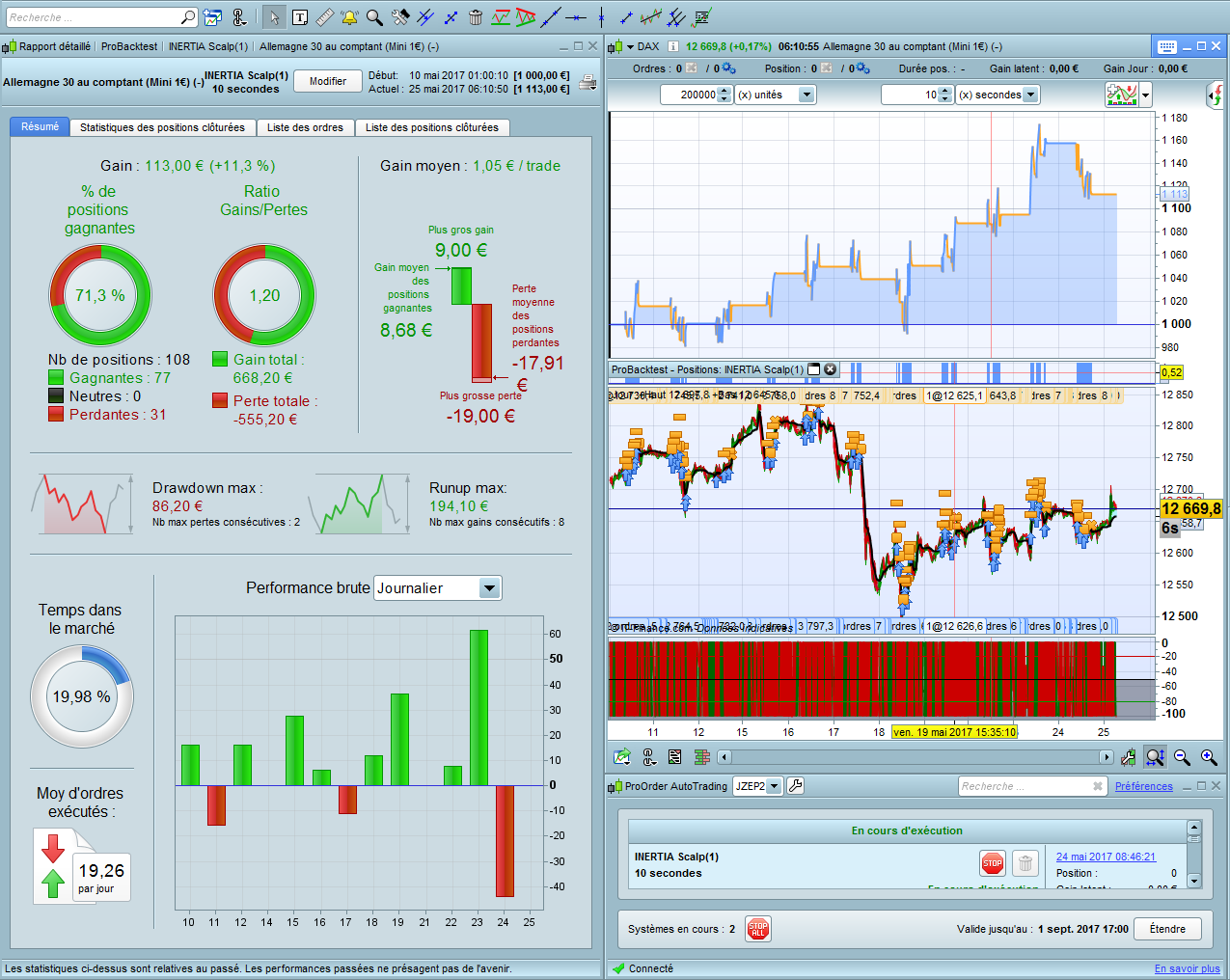Select the green channel drawing tool

click(x=501, y=17)
